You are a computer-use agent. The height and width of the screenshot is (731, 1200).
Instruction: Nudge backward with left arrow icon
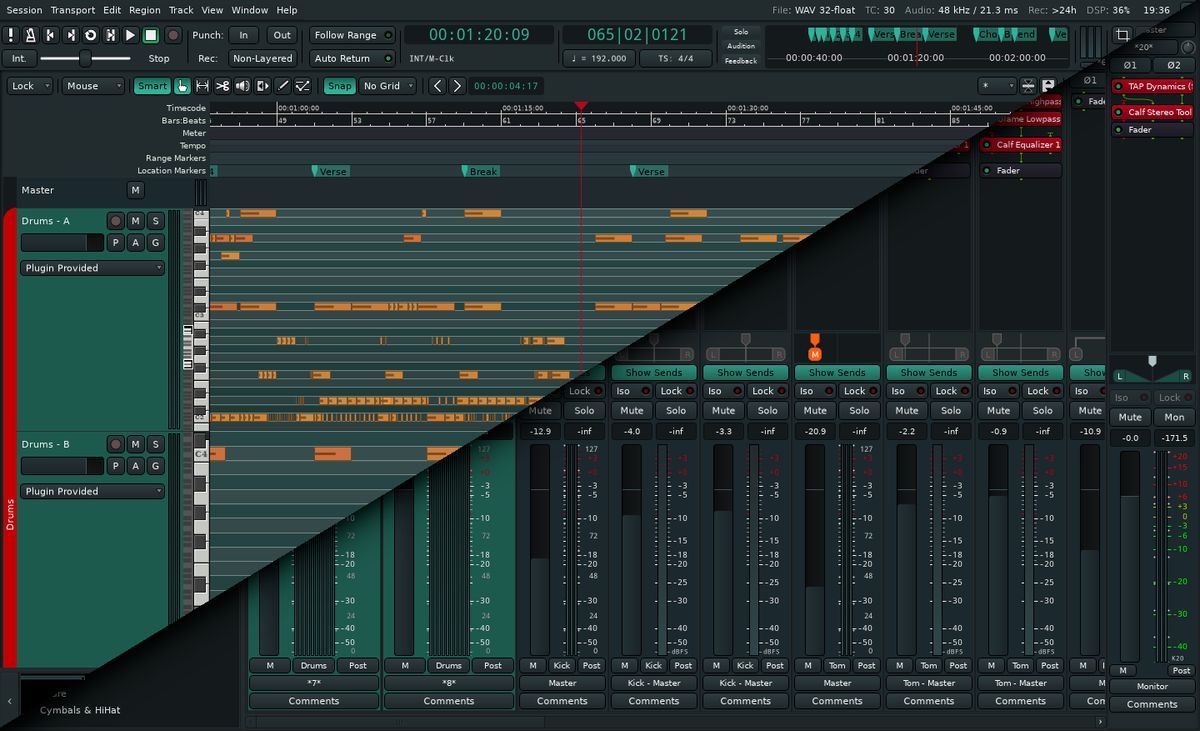point(437,86)
